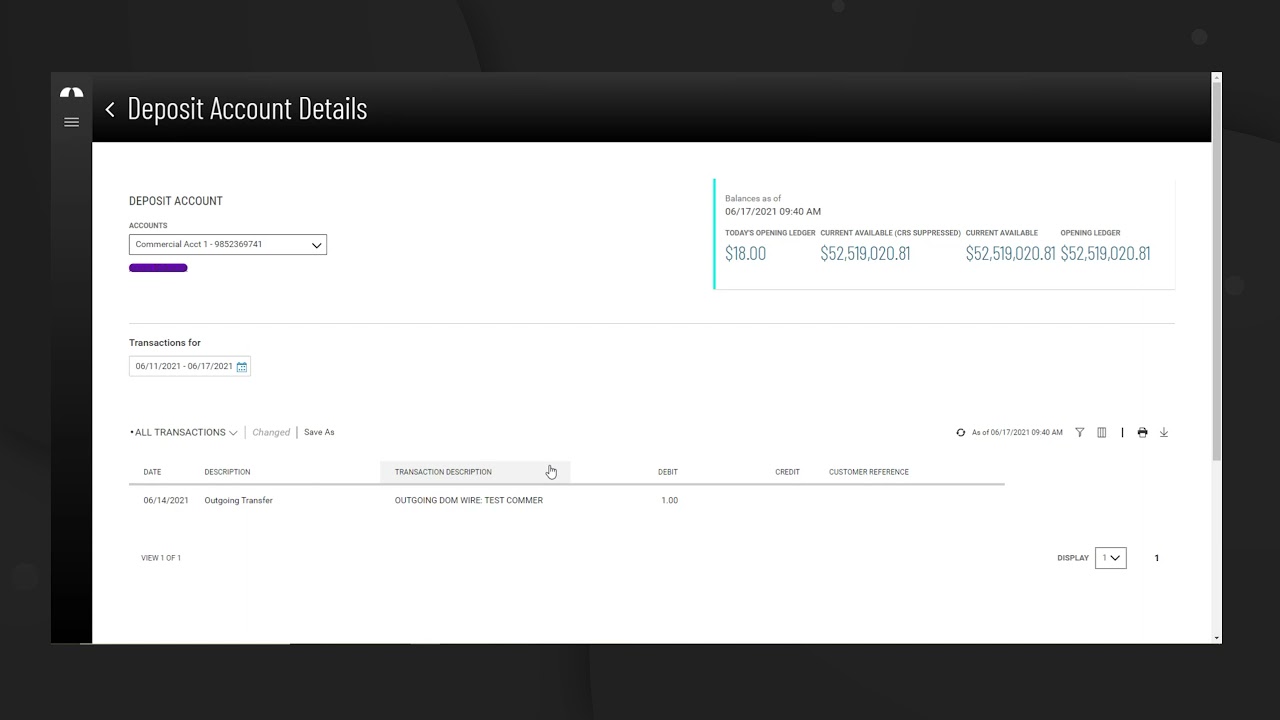Image resolution: width=1280 pixels, height=720 pixels.
Task: Sort by CUSTOMER REFERENCE column header
Action: (x=869, y=472)
